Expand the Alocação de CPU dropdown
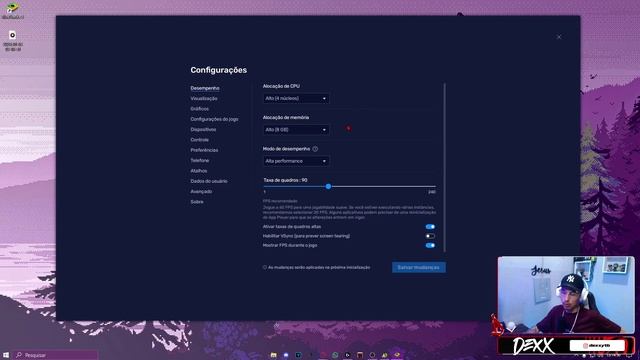This screenshot has width=640, height=360. pyautogui.click(x=296, y=98)
